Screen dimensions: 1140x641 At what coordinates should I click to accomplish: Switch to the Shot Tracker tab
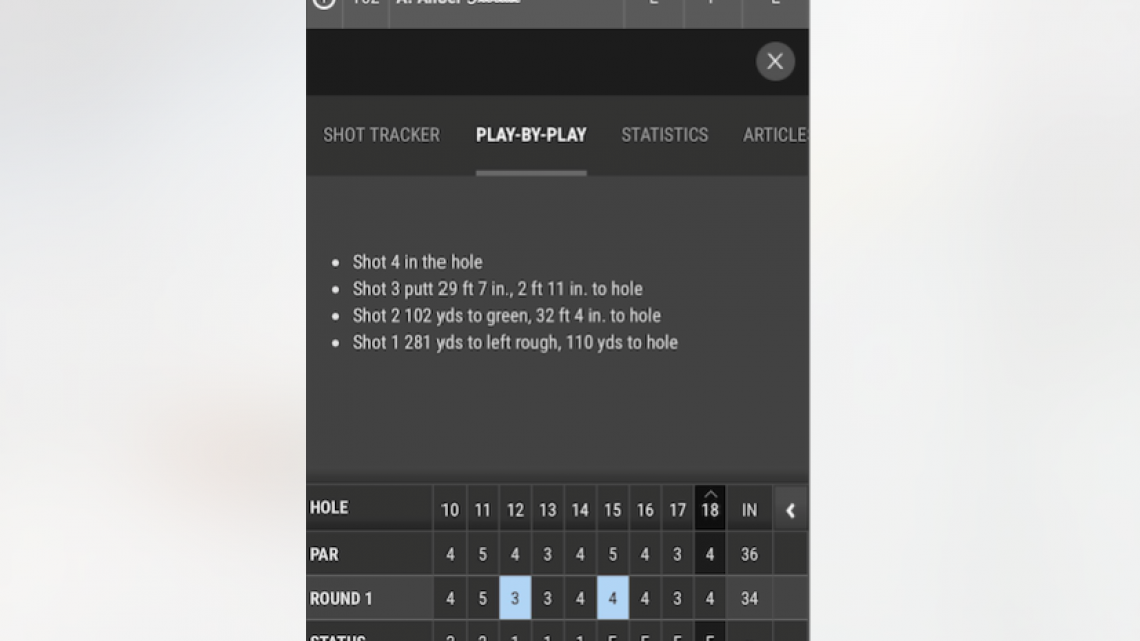(381, 135)
